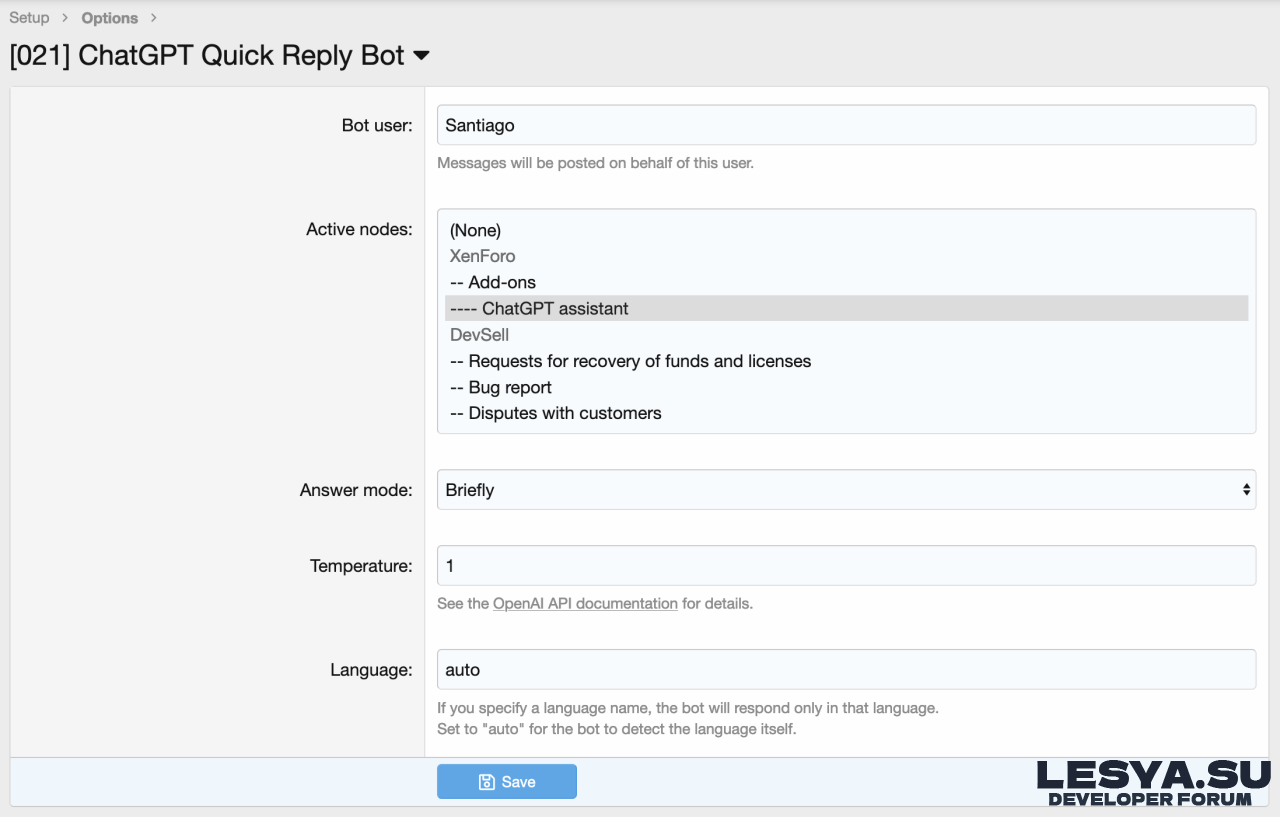Open the OpenAI API documentation link
The height and width of the screenshot is (817, 1280).
pos(584,603)
